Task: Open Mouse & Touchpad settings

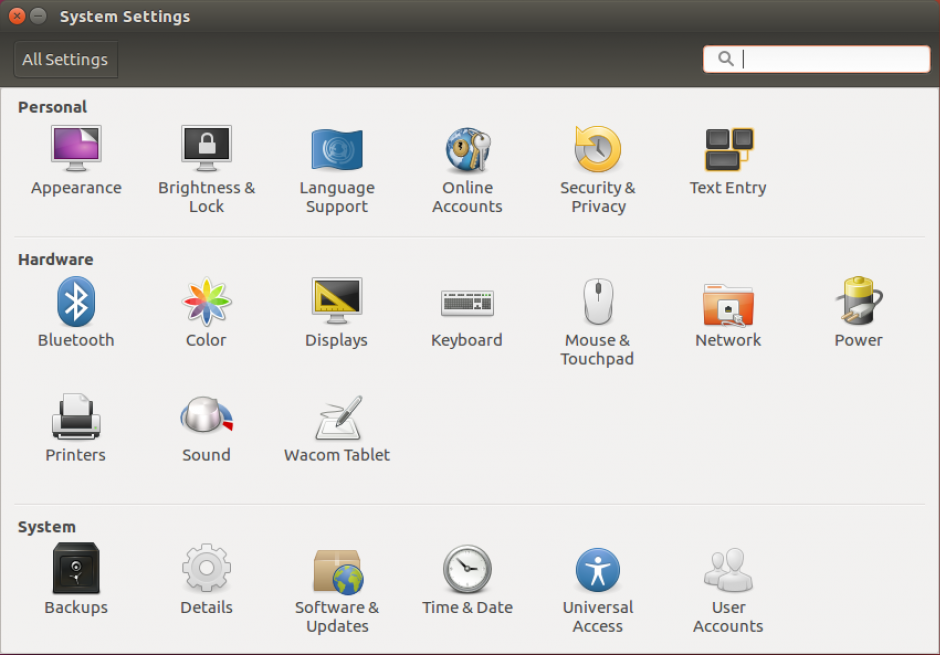Action: [x=597, y=310]
